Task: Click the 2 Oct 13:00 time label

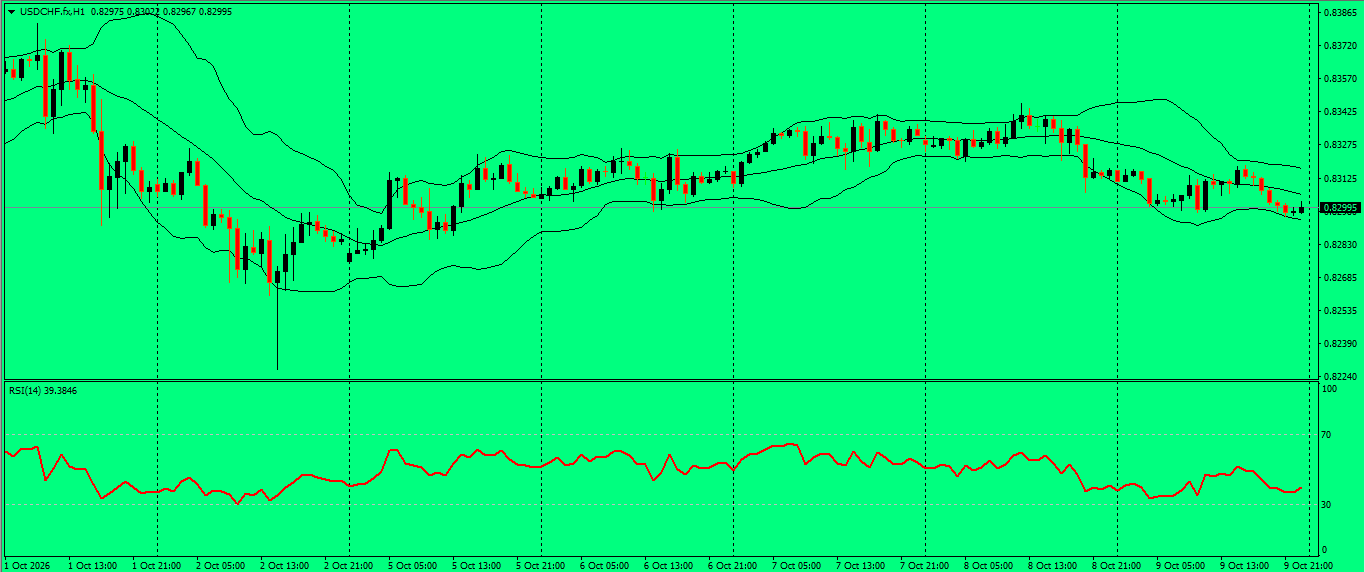Action: 284,565
